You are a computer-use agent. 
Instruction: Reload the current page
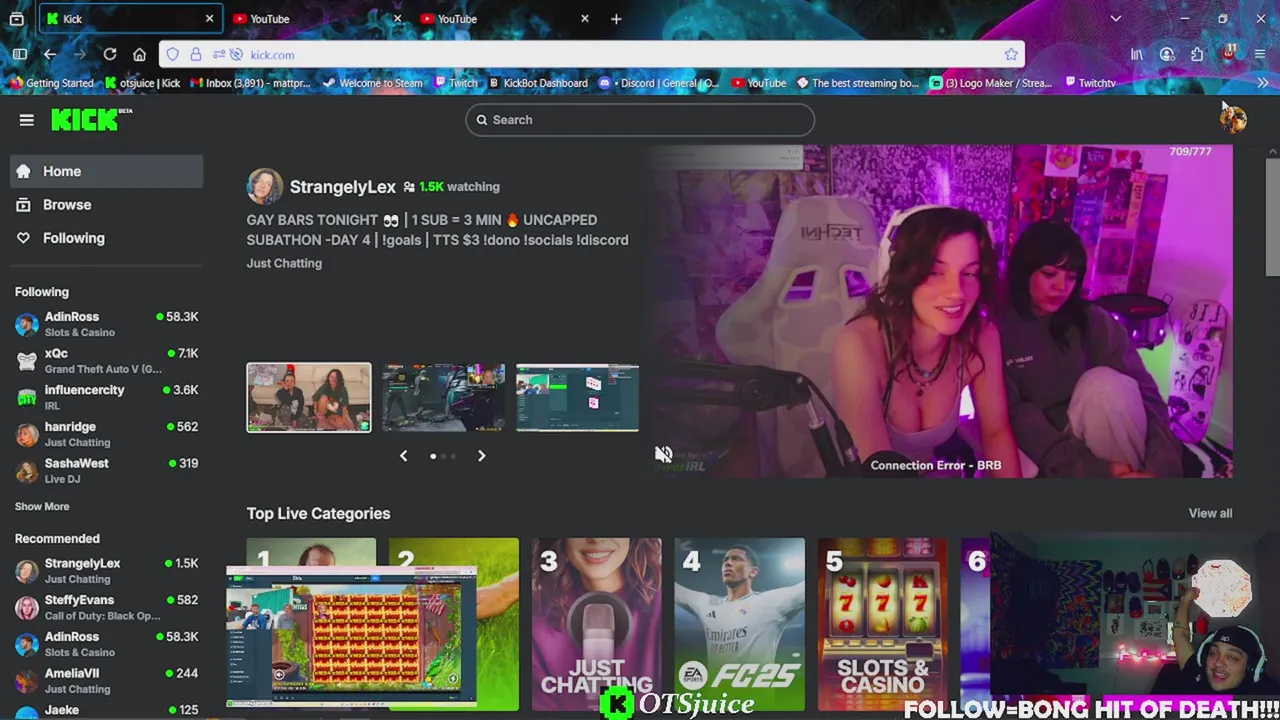pos(110,55)
